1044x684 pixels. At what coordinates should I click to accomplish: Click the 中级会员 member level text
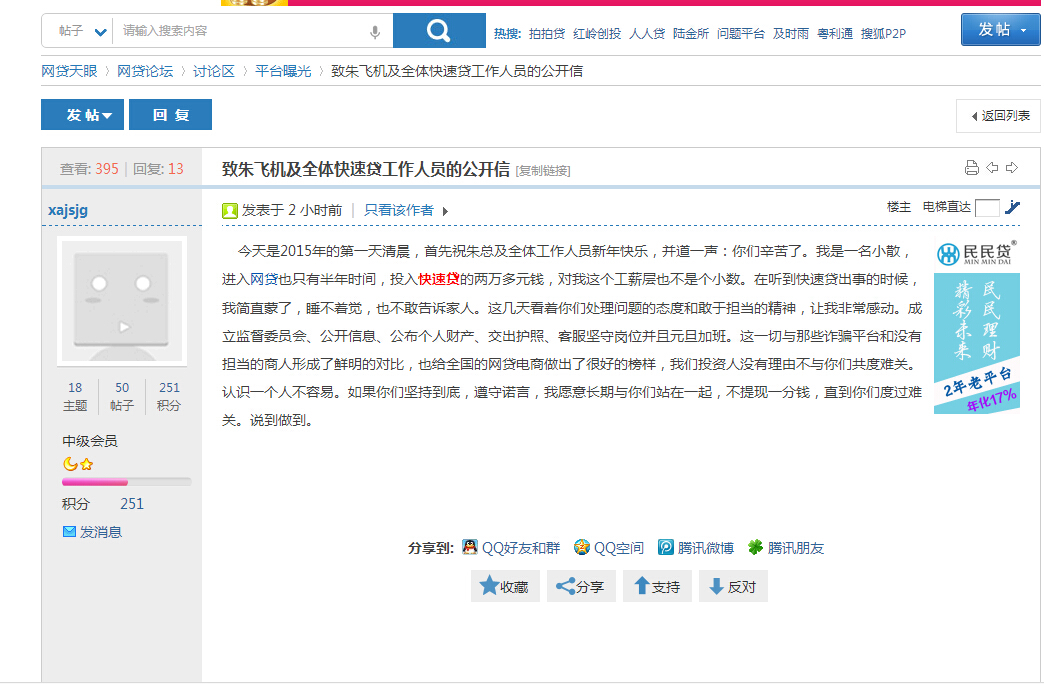pyautogui.click(x=90, y=441)
